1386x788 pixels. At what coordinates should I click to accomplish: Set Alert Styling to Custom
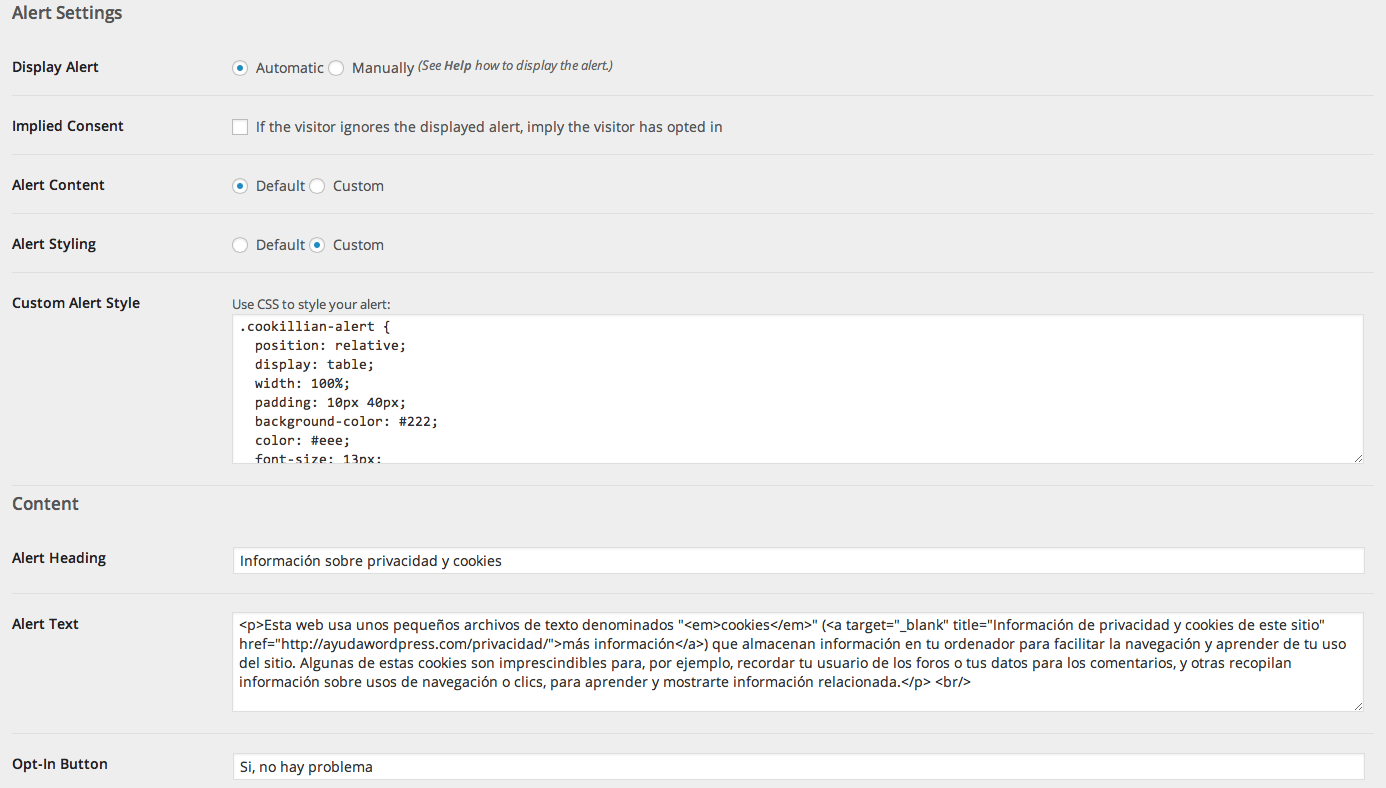(317, 245)
